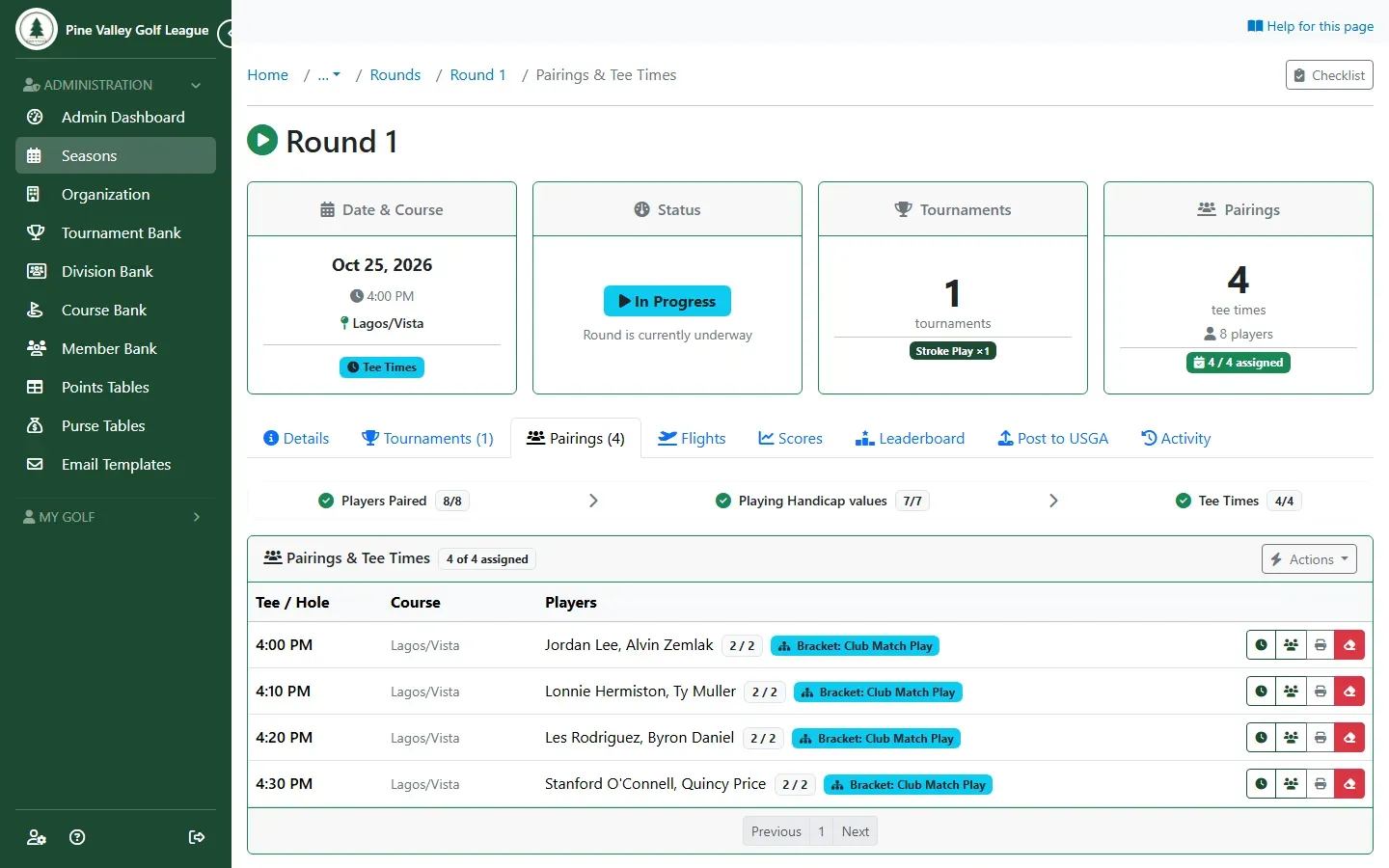Open the Tournaments (1) tab
Screen dimensions: 1389x868
click(427, 438)
